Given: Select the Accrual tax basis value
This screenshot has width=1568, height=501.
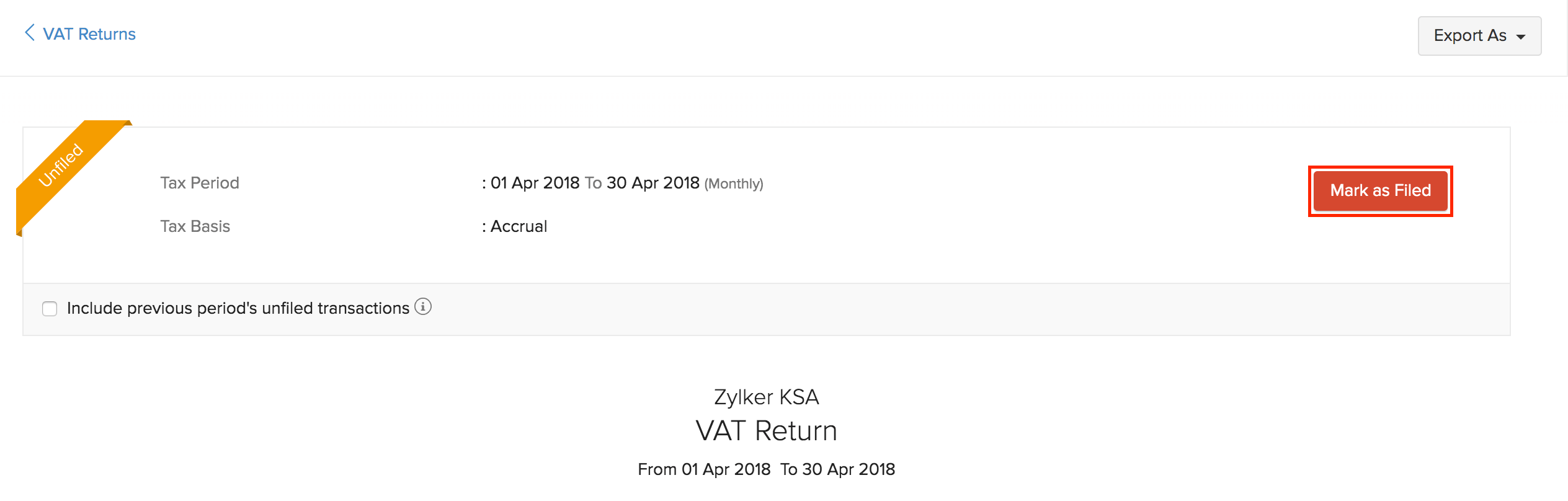Looking at the screenshot, I should point(519,226).
